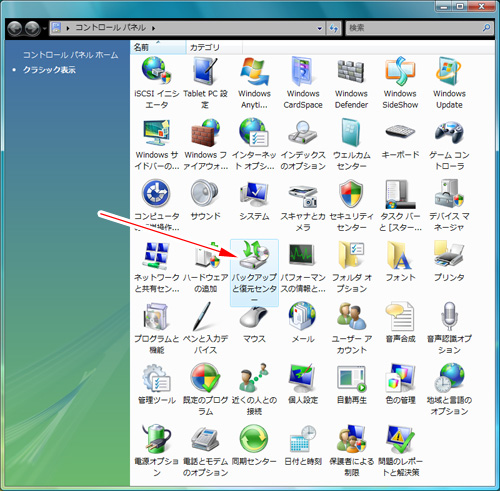The width and height of the screenshot is (500, 491).
Task: Open 地域と言語のオプション icon
Action: (x=449, y=378)
